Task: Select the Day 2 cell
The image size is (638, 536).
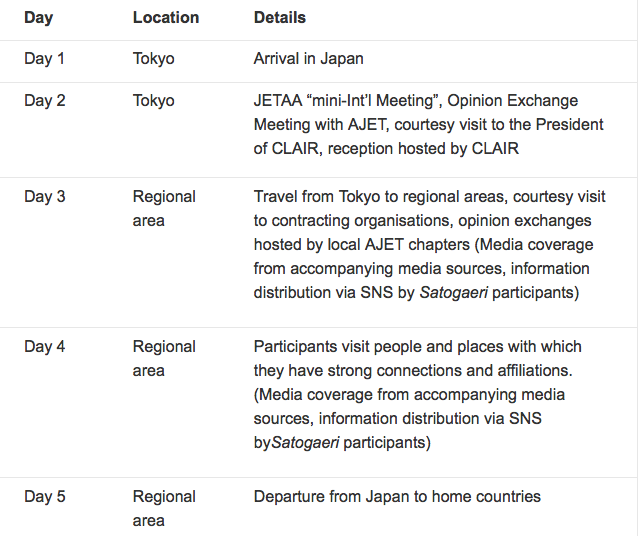Action: pos(45,101)
